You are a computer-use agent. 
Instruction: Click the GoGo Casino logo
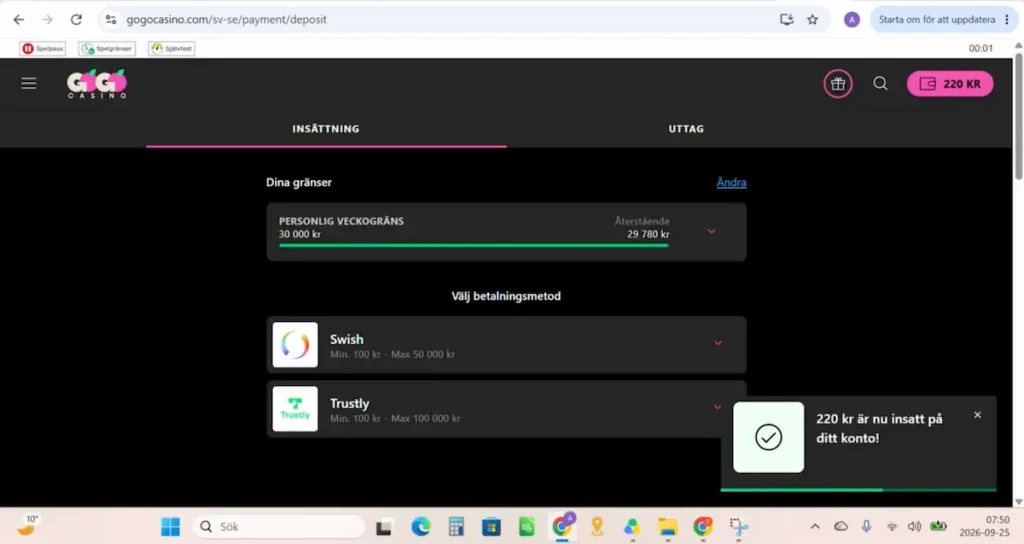97,84
